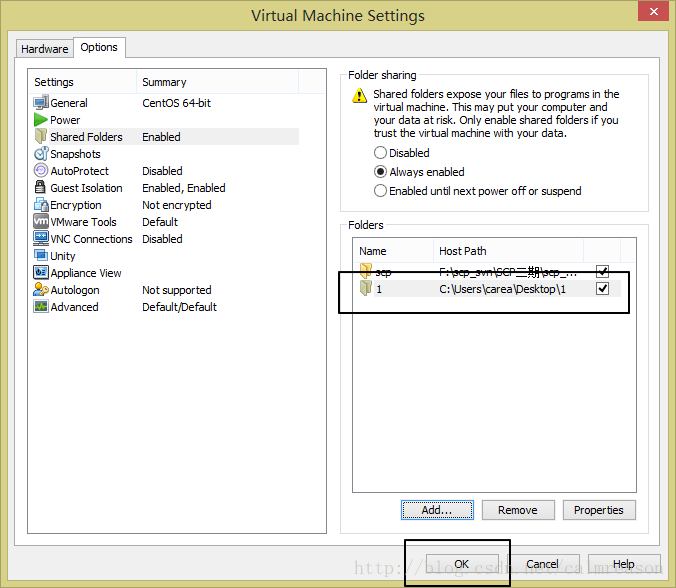
Task: Select the VNC Connections row
Action: 166,238
